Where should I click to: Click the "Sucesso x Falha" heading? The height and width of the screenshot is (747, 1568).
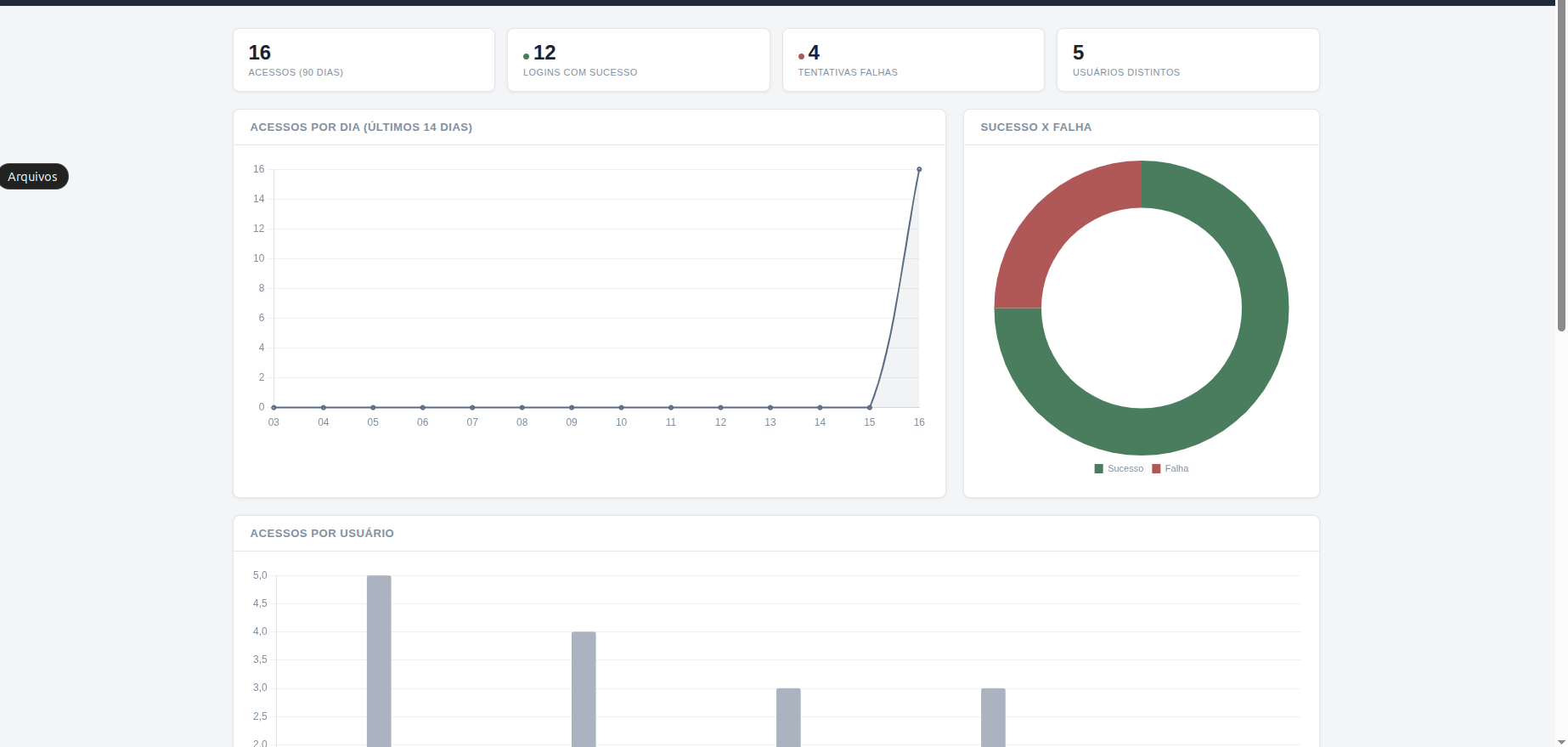(1036, 127)
